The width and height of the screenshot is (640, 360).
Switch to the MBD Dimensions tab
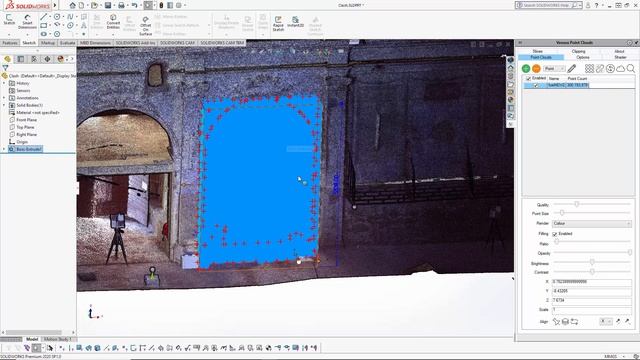tap(95, 43)
